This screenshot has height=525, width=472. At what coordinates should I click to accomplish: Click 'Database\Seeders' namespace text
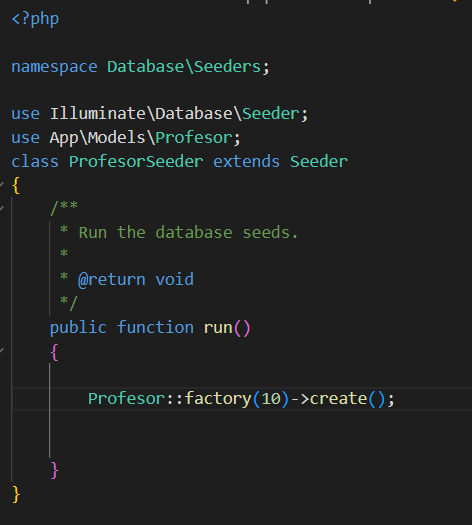184,66
